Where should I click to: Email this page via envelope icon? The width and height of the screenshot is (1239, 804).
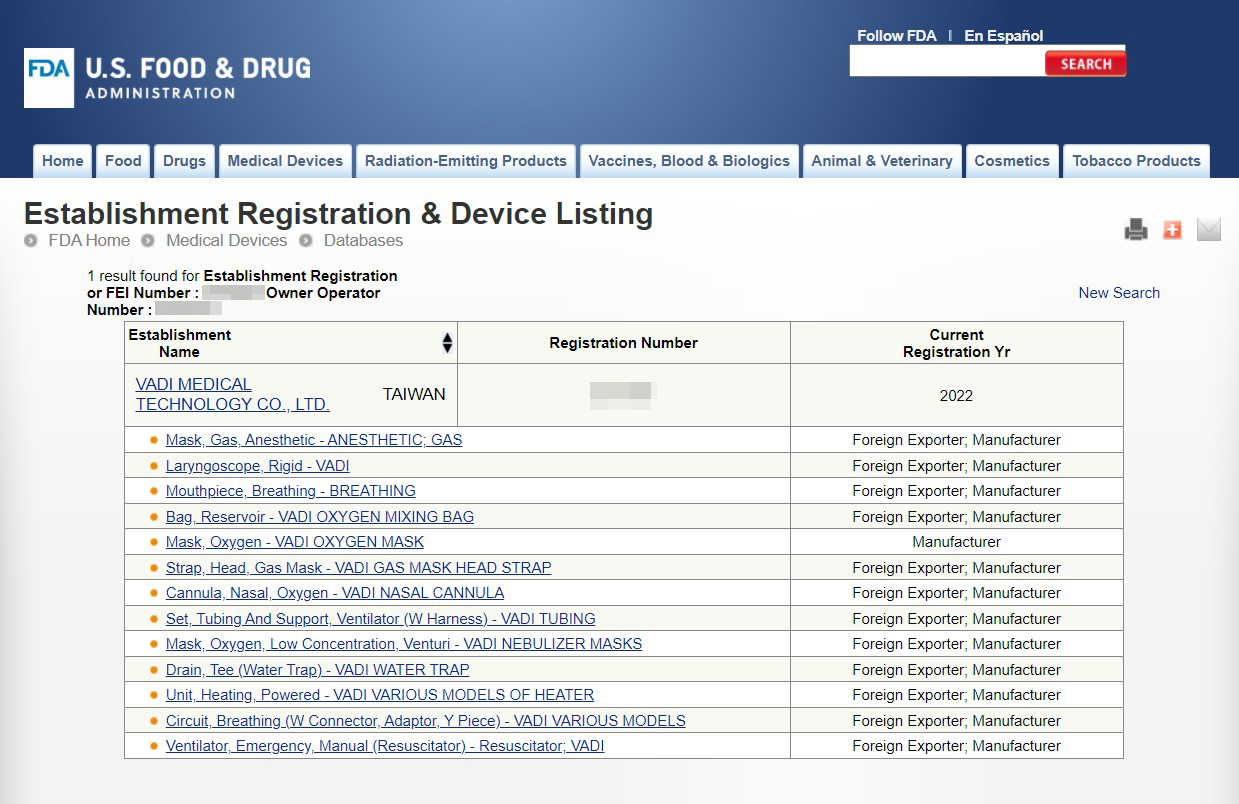1209,230
